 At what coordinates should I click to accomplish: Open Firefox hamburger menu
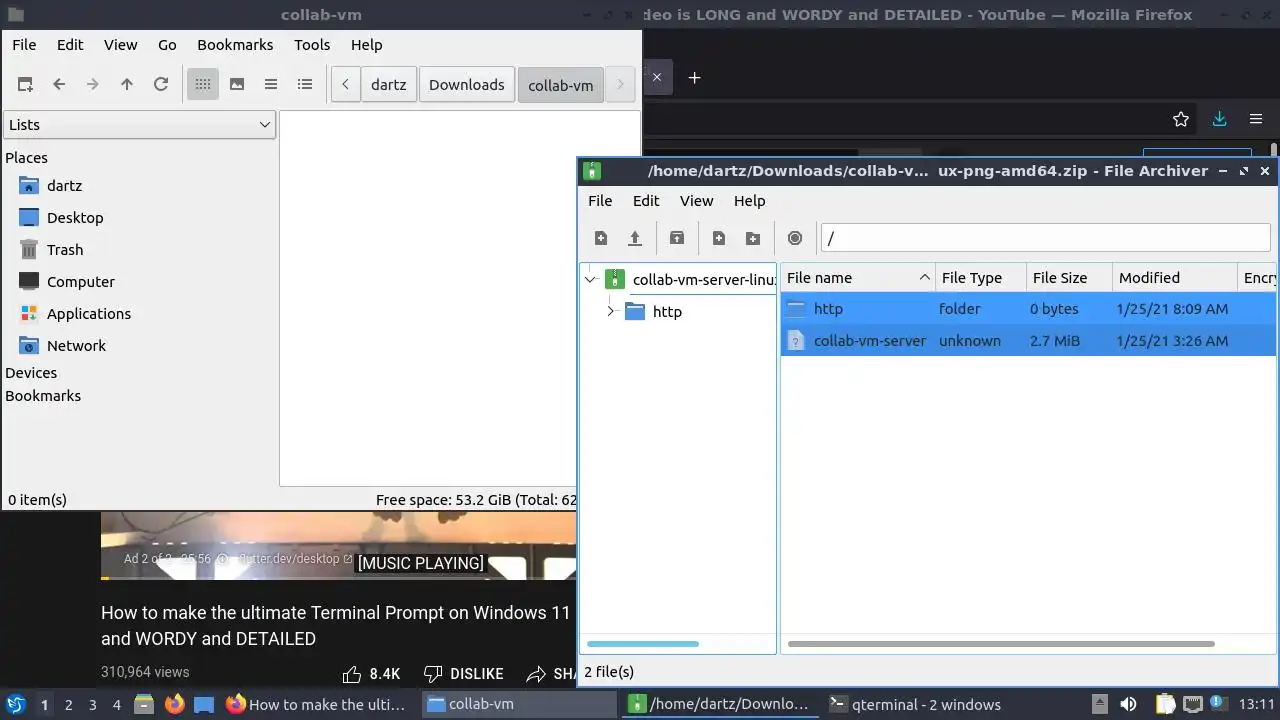point(1256,119)
